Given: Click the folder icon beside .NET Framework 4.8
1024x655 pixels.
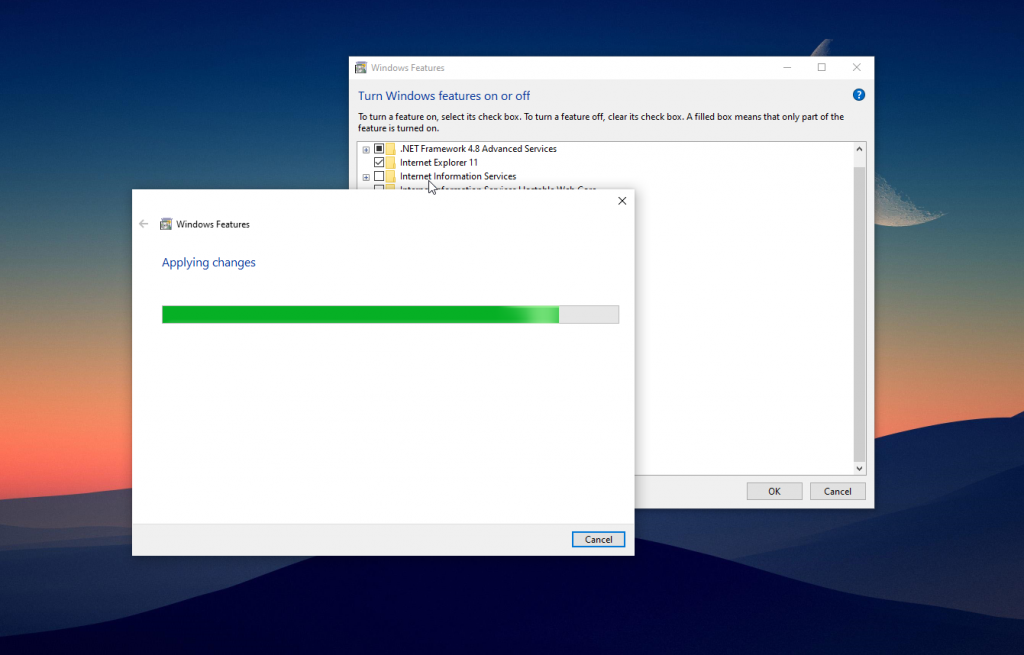Looking at the screenshot, I should pos(391,149).
